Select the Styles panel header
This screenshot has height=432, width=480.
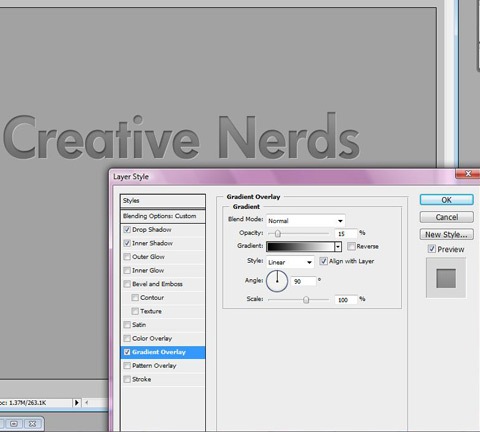coord(163,201)
